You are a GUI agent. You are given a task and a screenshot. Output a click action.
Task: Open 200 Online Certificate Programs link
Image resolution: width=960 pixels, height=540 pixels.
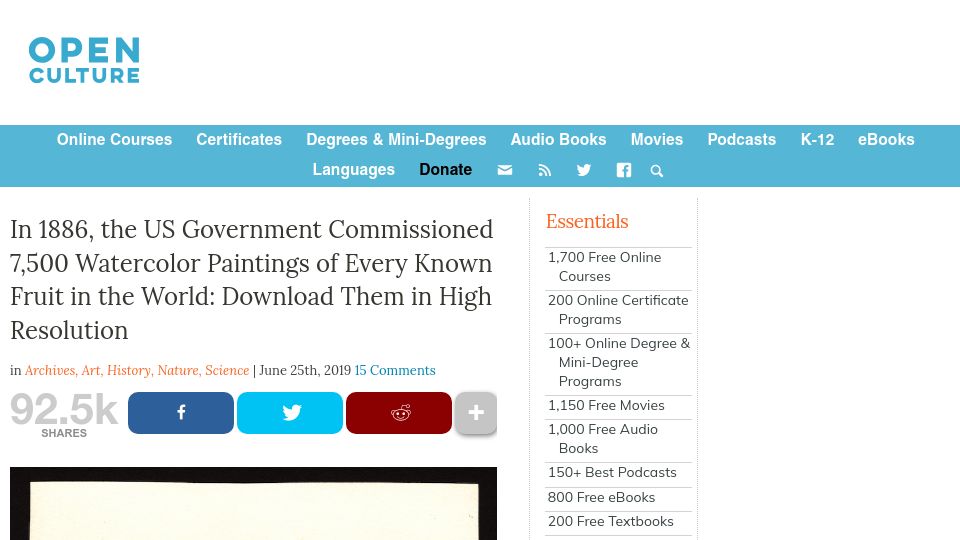coord(618,310)
